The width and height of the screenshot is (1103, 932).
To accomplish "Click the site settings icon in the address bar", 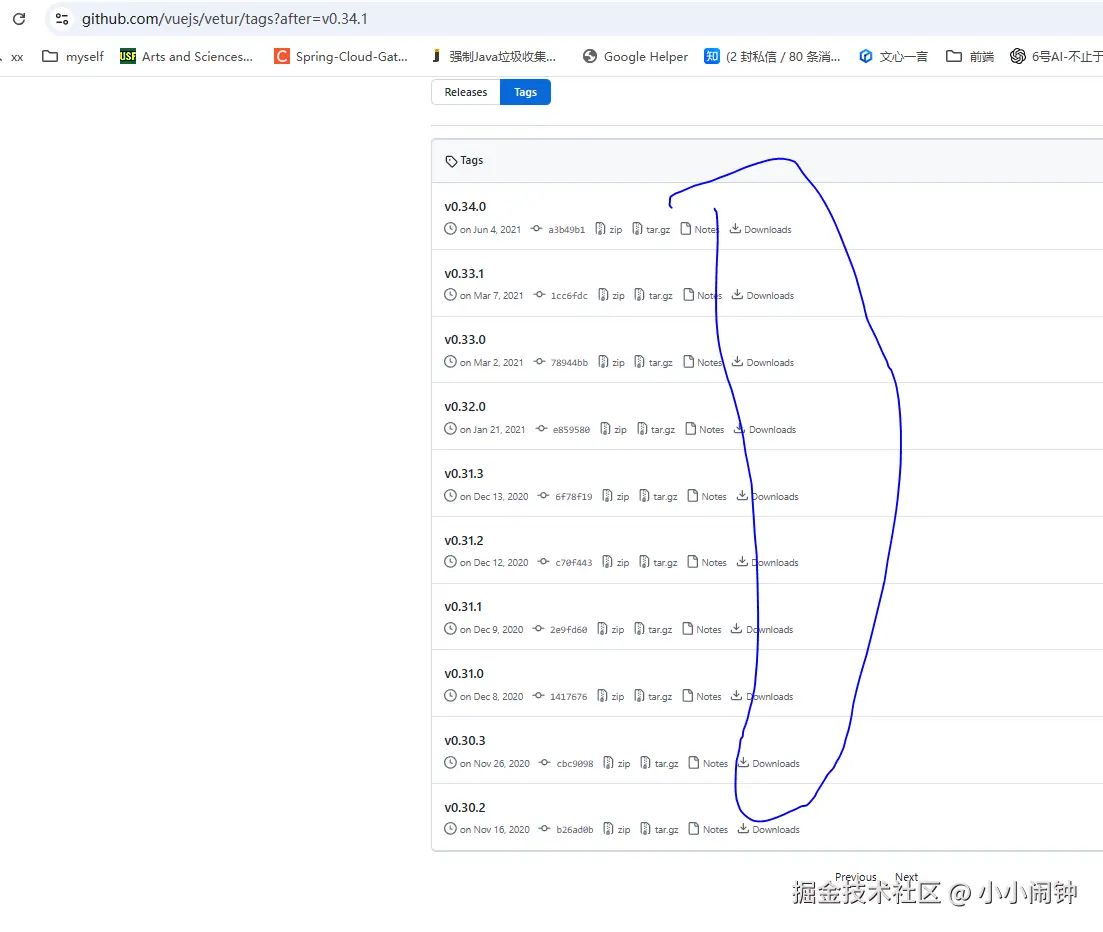I will (x=60, y=18).
